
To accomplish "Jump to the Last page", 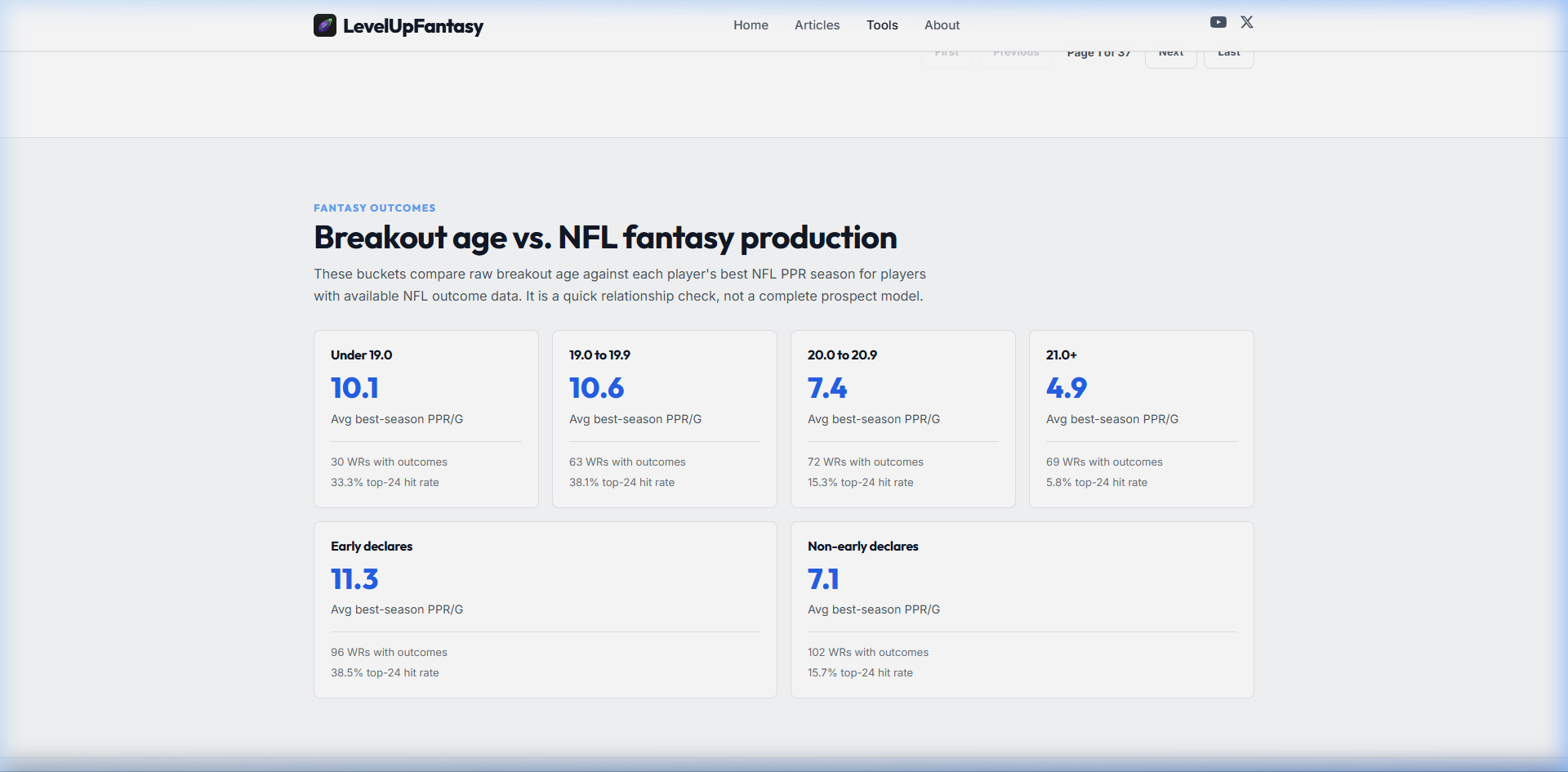I will pos(1229,57).
